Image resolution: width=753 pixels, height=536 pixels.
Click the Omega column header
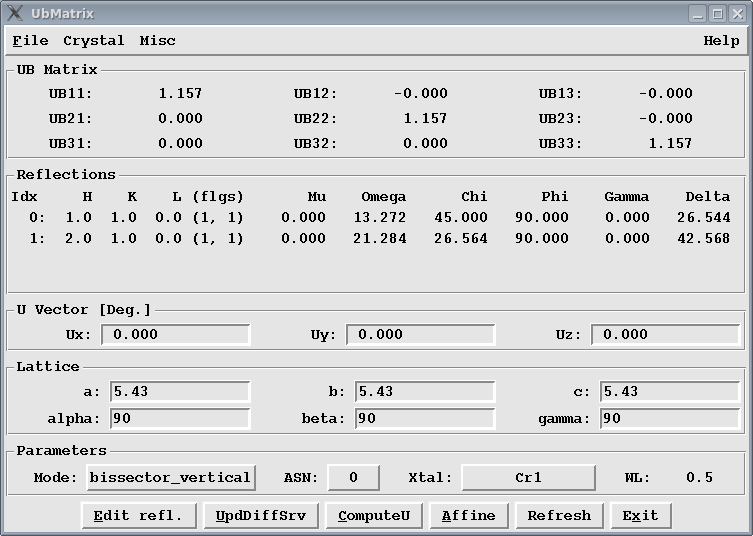coord(384,197)
